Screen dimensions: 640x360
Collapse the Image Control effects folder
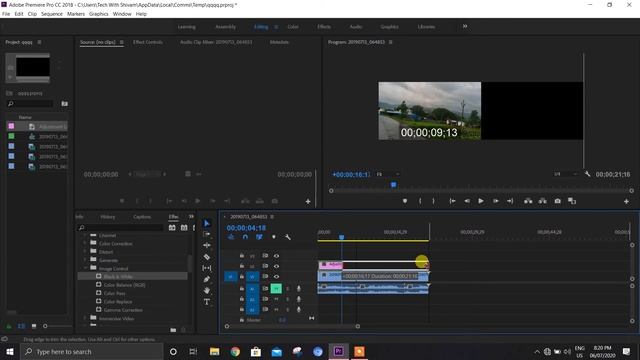[x=85, y=268]
